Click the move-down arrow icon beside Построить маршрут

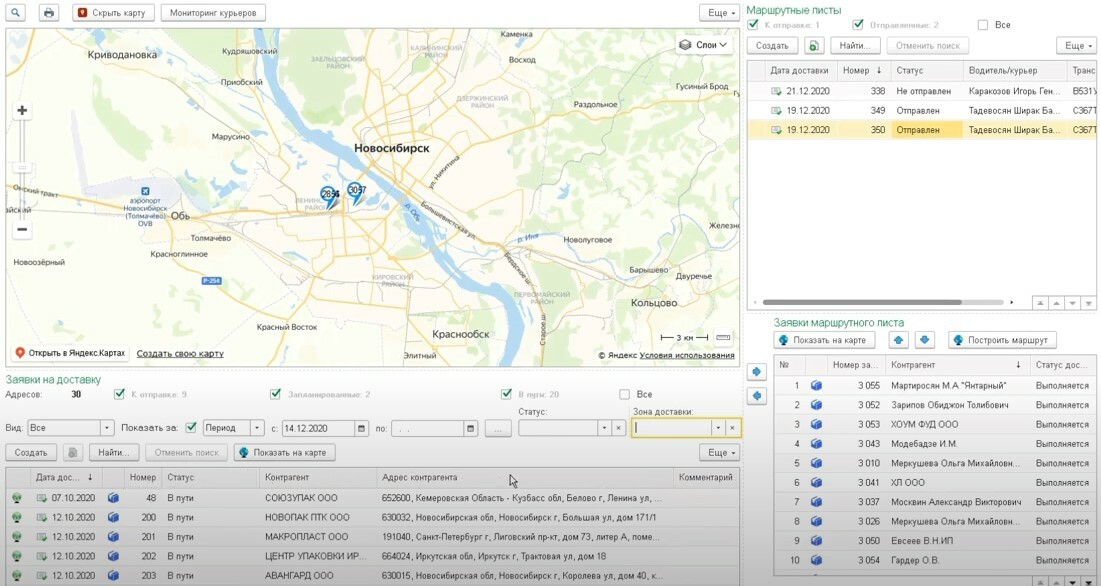point(925,340)
